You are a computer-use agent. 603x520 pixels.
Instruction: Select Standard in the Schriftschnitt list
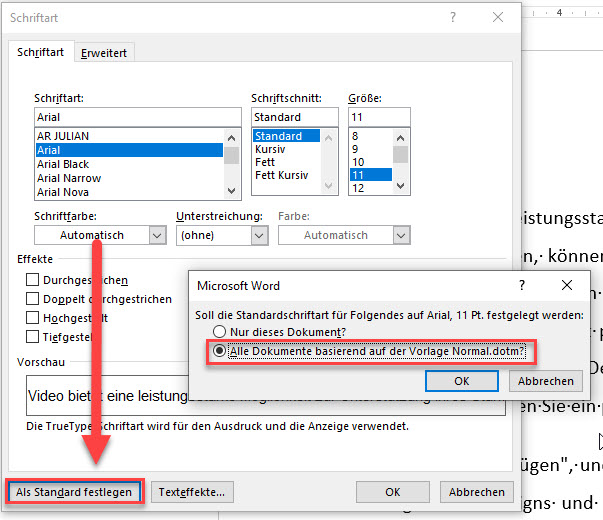coord(286,136)
